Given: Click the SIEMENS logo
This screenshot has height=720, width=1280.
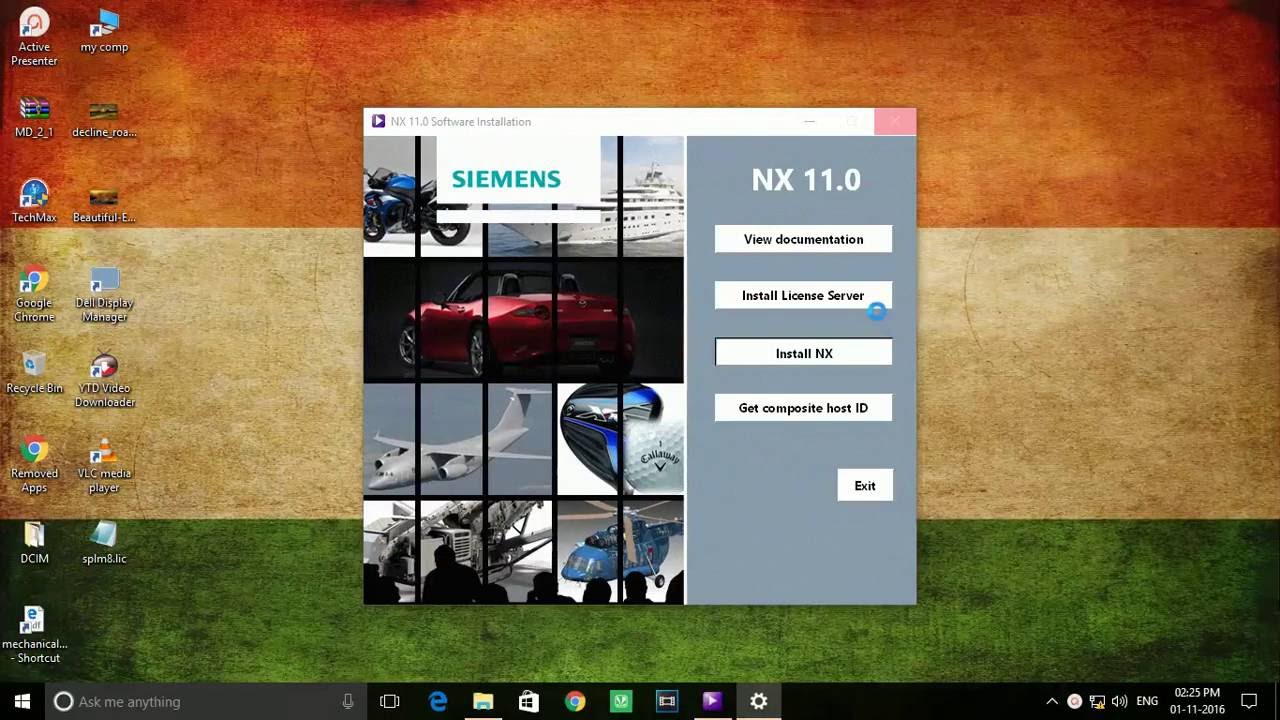Looking at the screenshot, I should 506,179.
